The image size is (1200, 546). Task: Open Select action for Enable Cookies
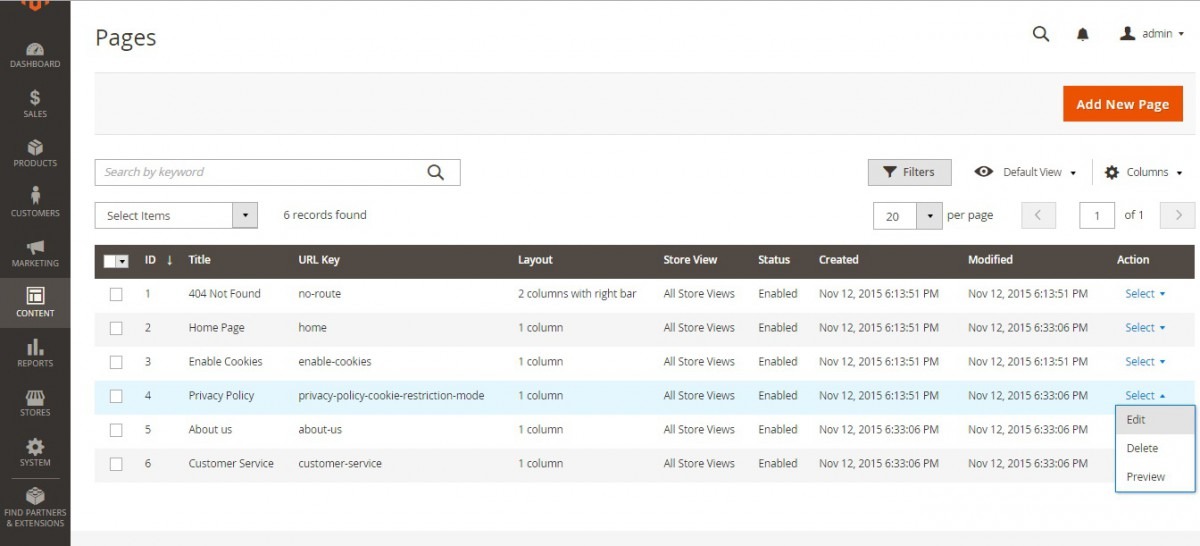(x=1145, y=362)
